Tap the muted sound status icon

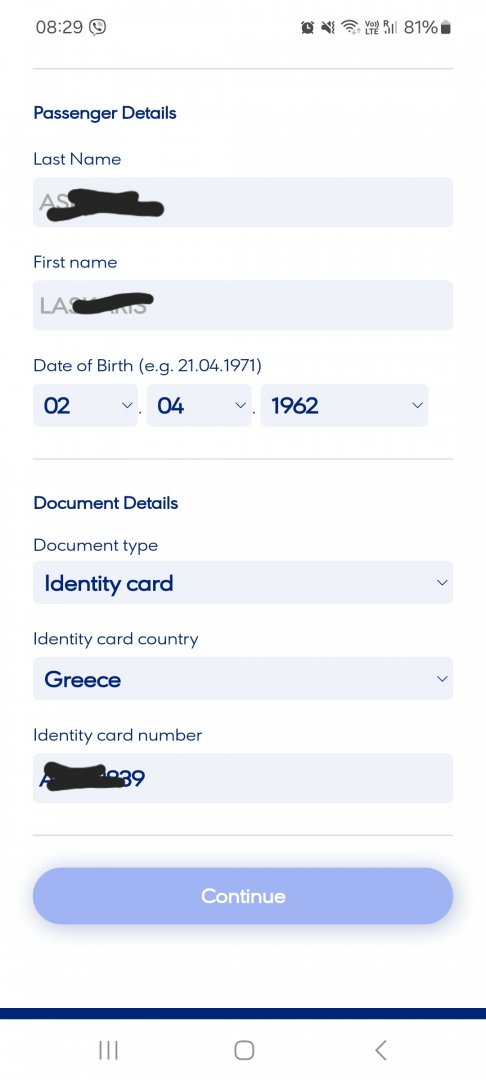coord(328,28)
